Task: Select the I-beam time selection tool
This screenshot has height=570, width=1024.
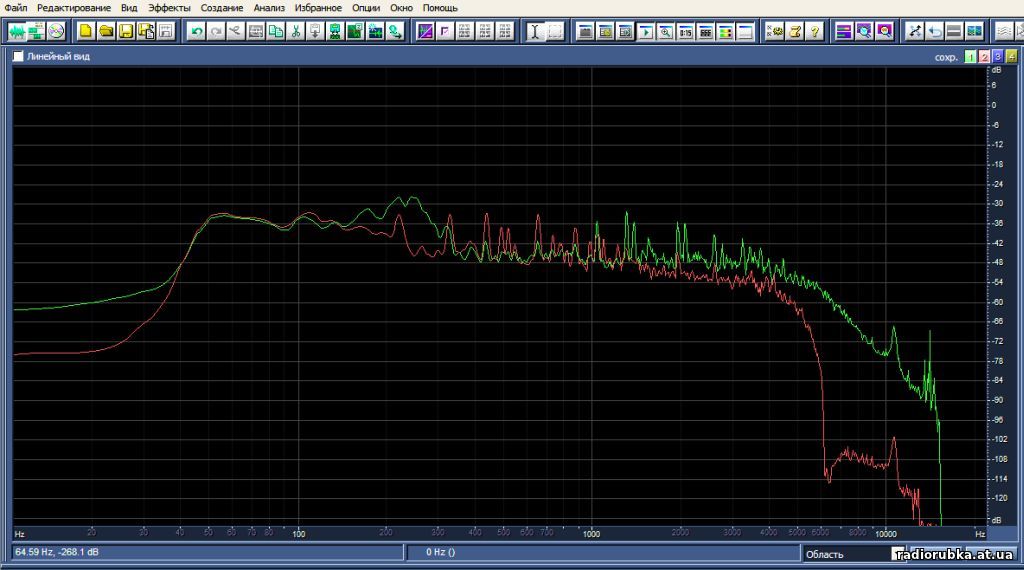Action: [x=535, y=31]
